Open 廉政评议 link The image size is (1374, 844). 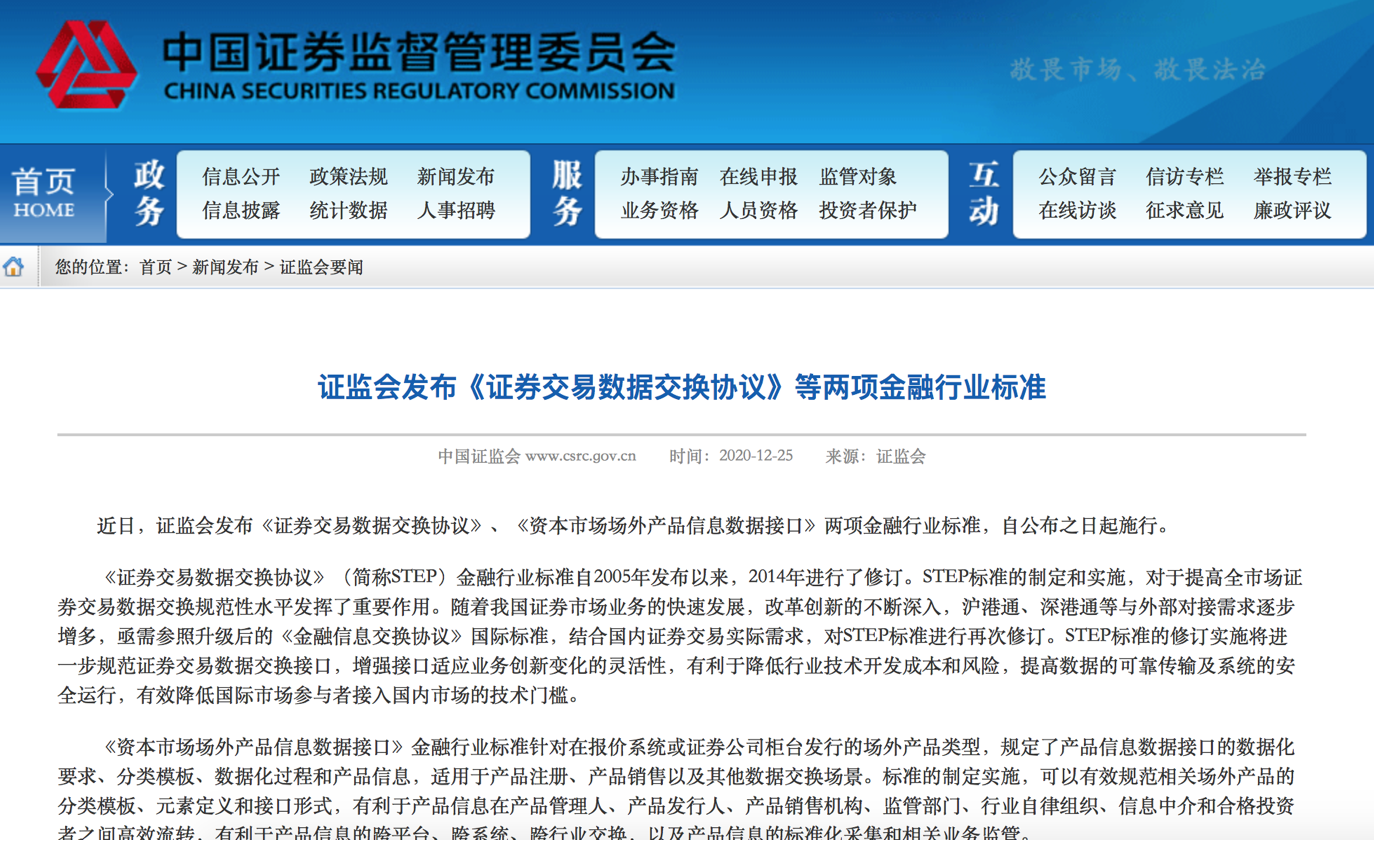[x=1293, y=210]
